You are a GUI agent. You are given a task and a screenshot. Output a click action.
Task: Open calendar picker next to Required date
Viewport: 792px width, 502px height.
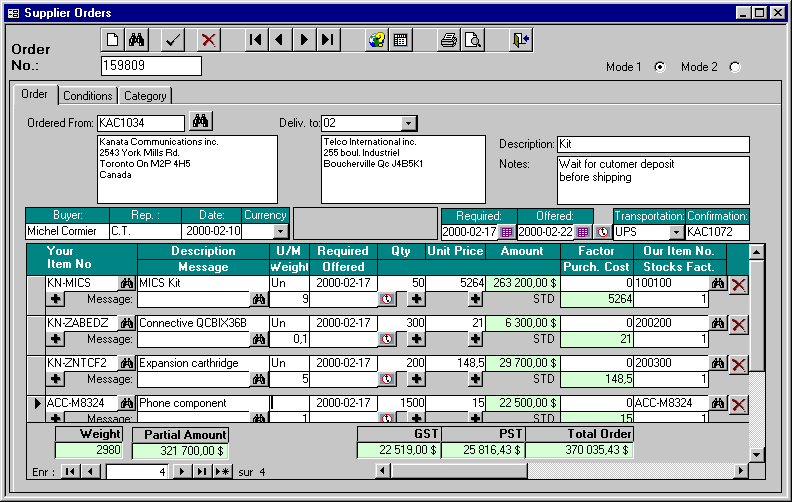(x=507, y=232)
